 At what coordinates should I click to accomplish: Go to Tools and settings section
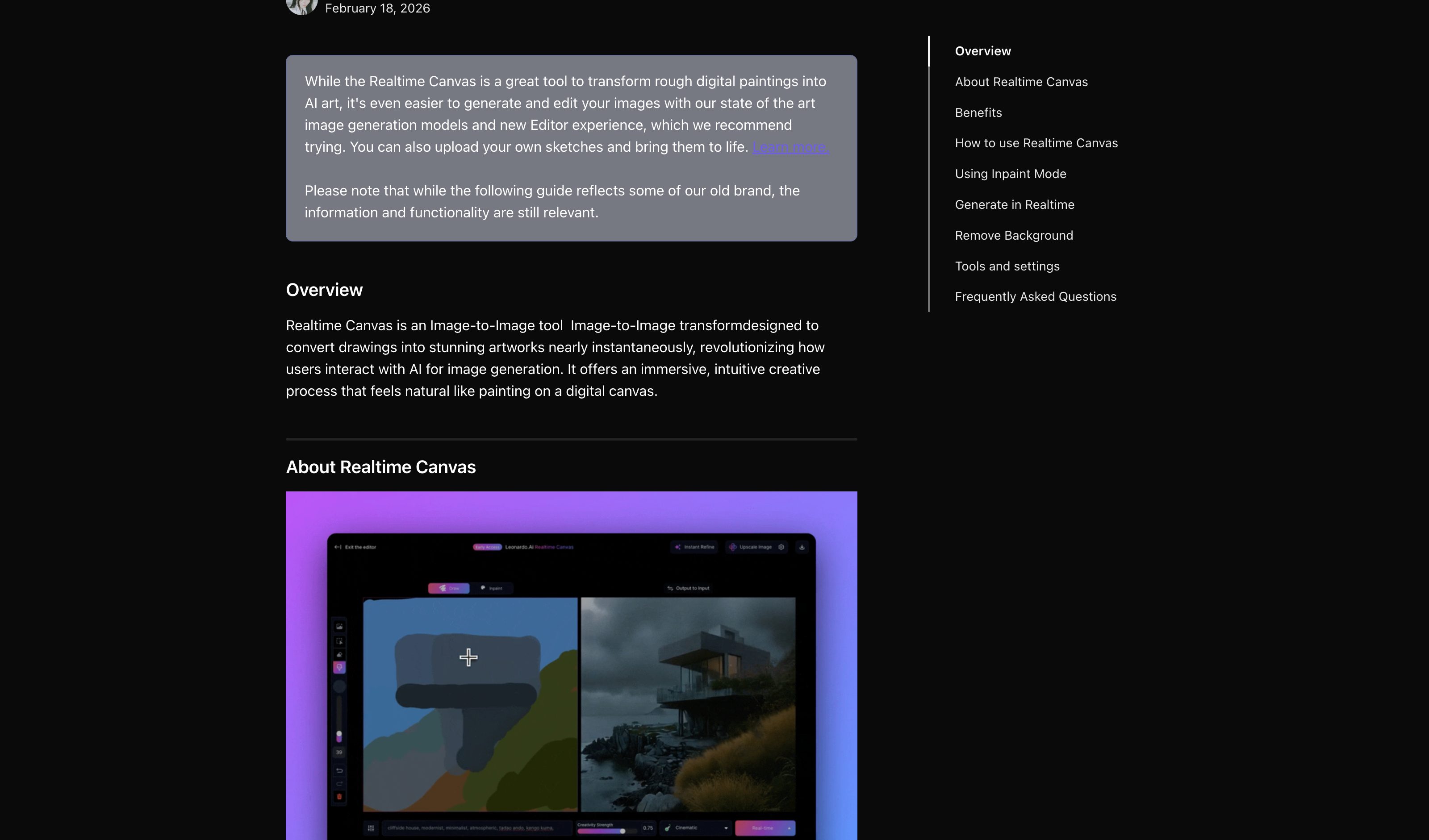tap(1007, 266)
